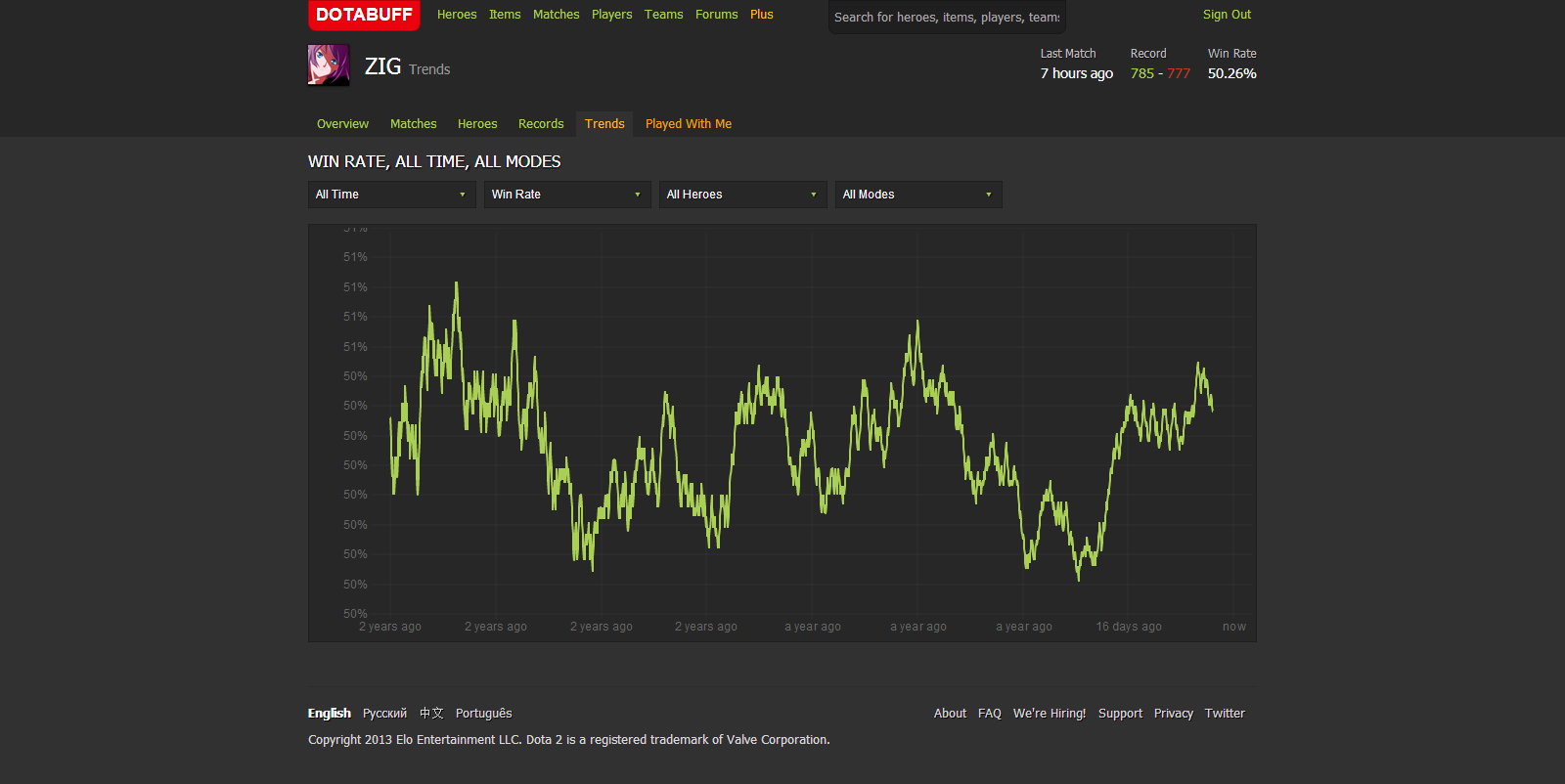Switch to the profile Heroes tab

point(477,124)
